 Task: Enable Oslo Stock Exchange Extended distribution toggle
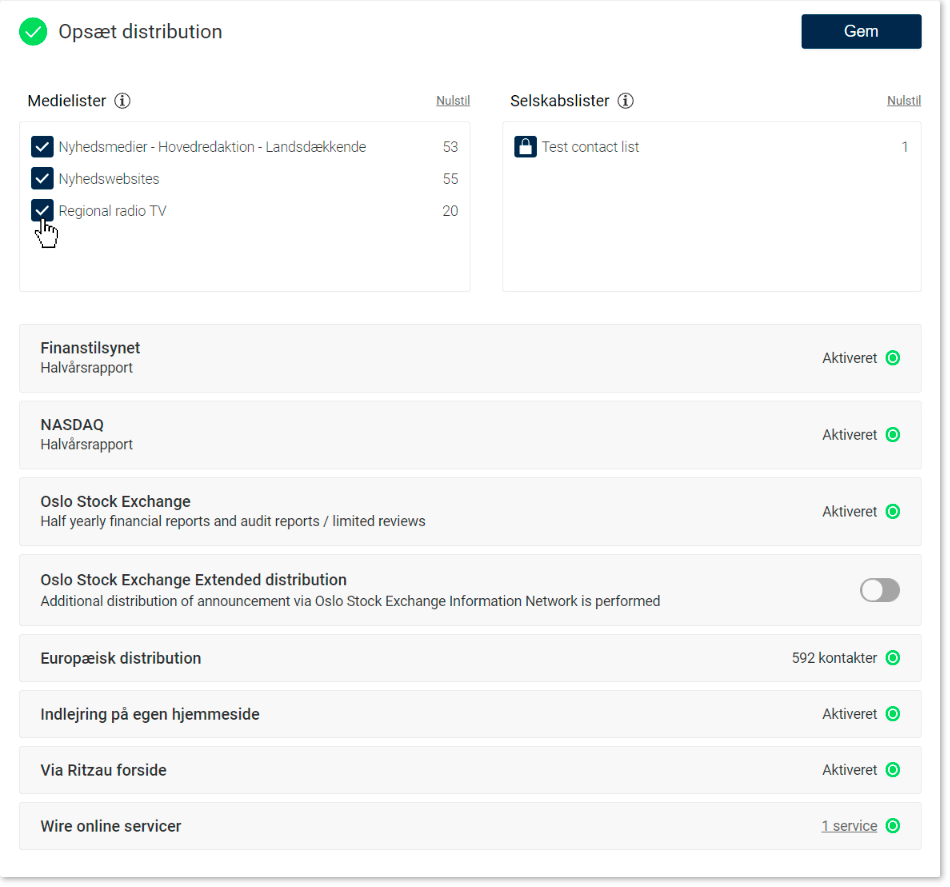(880, 590)
